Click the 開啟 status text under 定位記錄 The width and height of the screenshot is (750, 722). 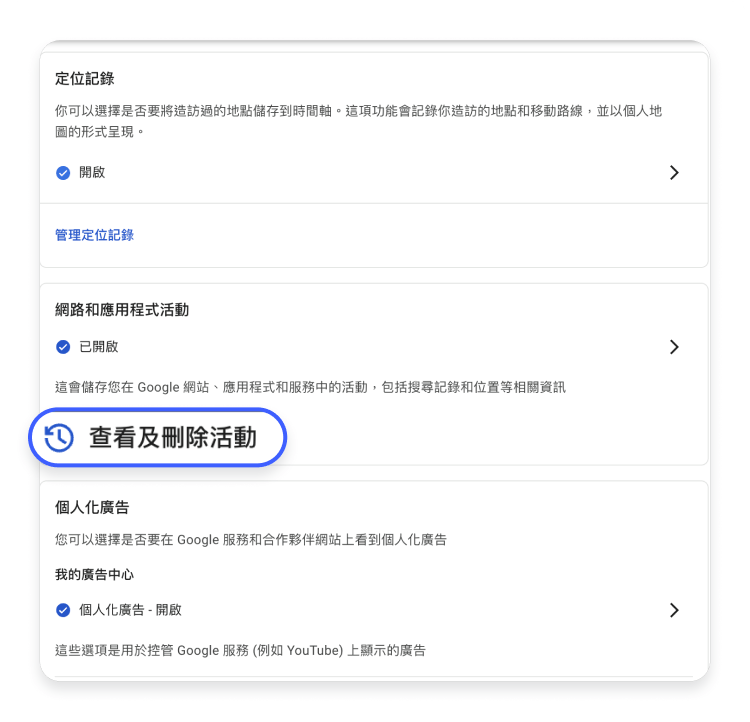point(92,172)
